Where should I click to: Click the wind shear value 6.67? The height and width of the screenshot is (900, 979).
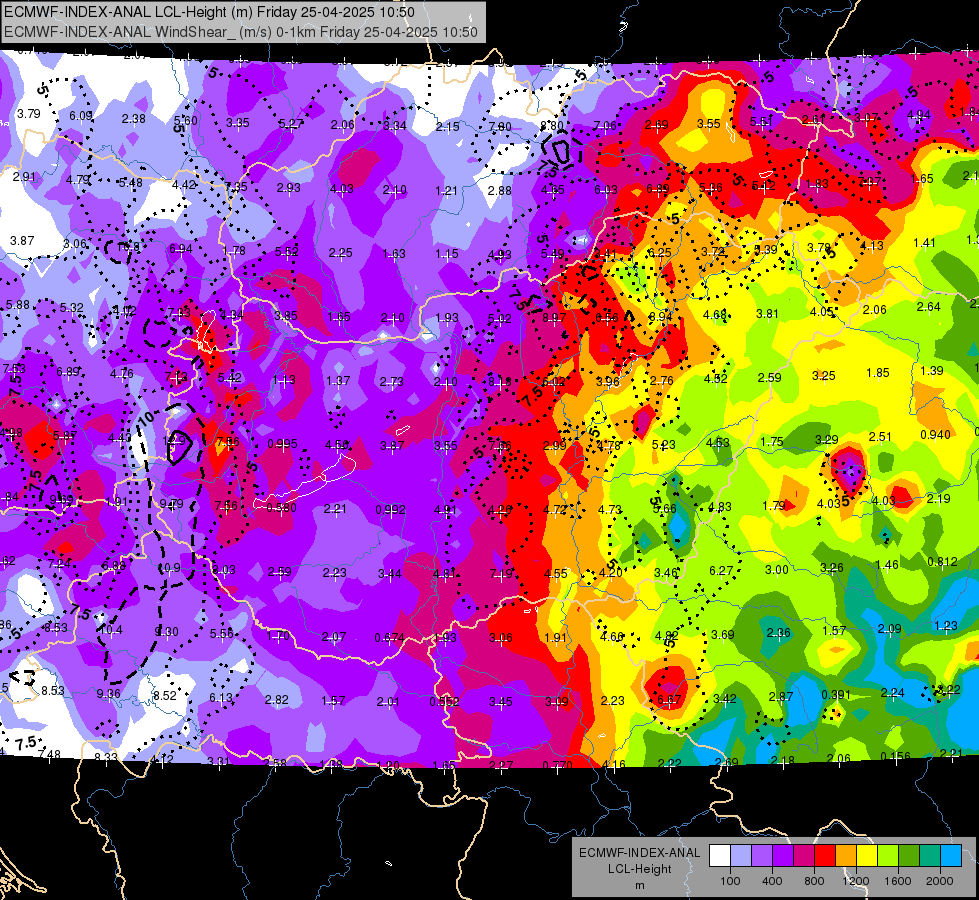[x=669, y=700]
